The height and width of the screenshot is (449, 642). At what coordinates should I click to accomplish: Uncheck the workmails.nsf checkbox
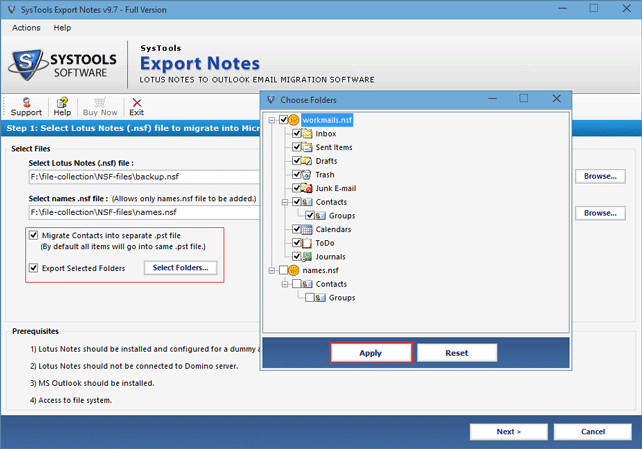283,120
